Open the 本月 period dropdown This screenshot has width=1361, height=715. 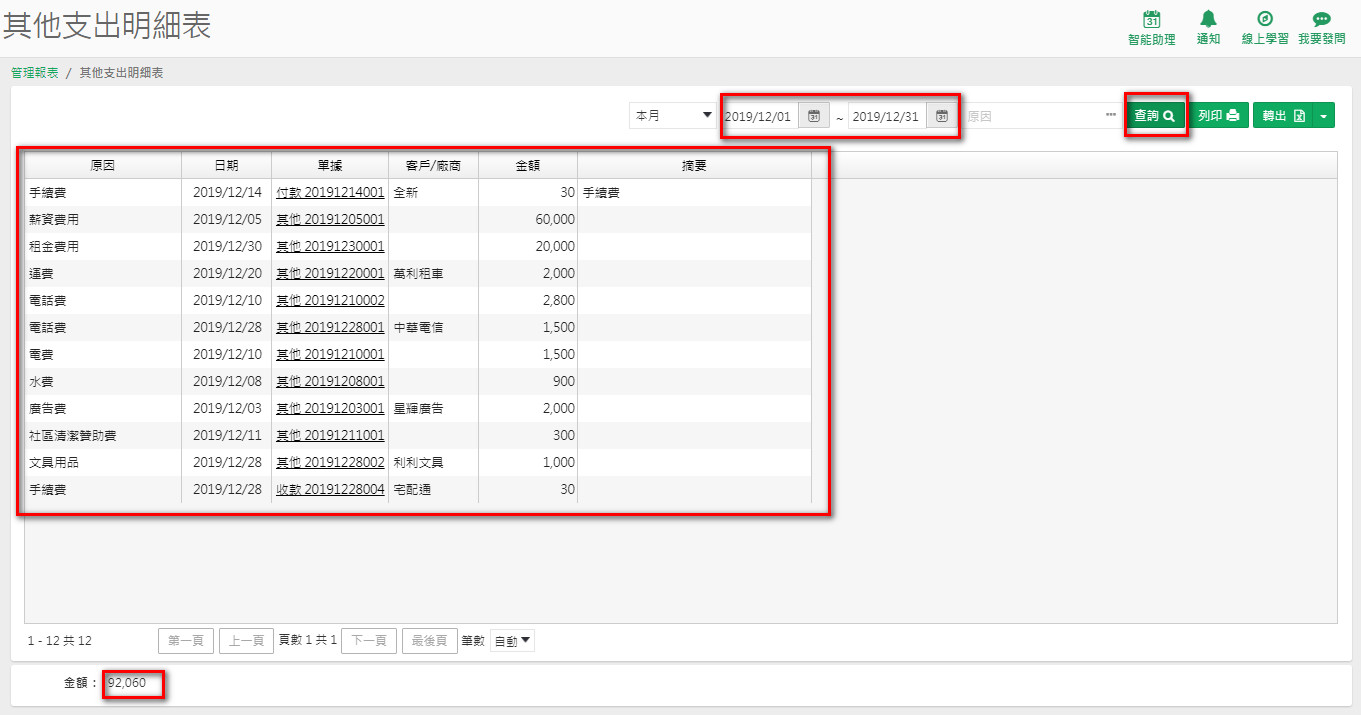(x=672, y=116)
